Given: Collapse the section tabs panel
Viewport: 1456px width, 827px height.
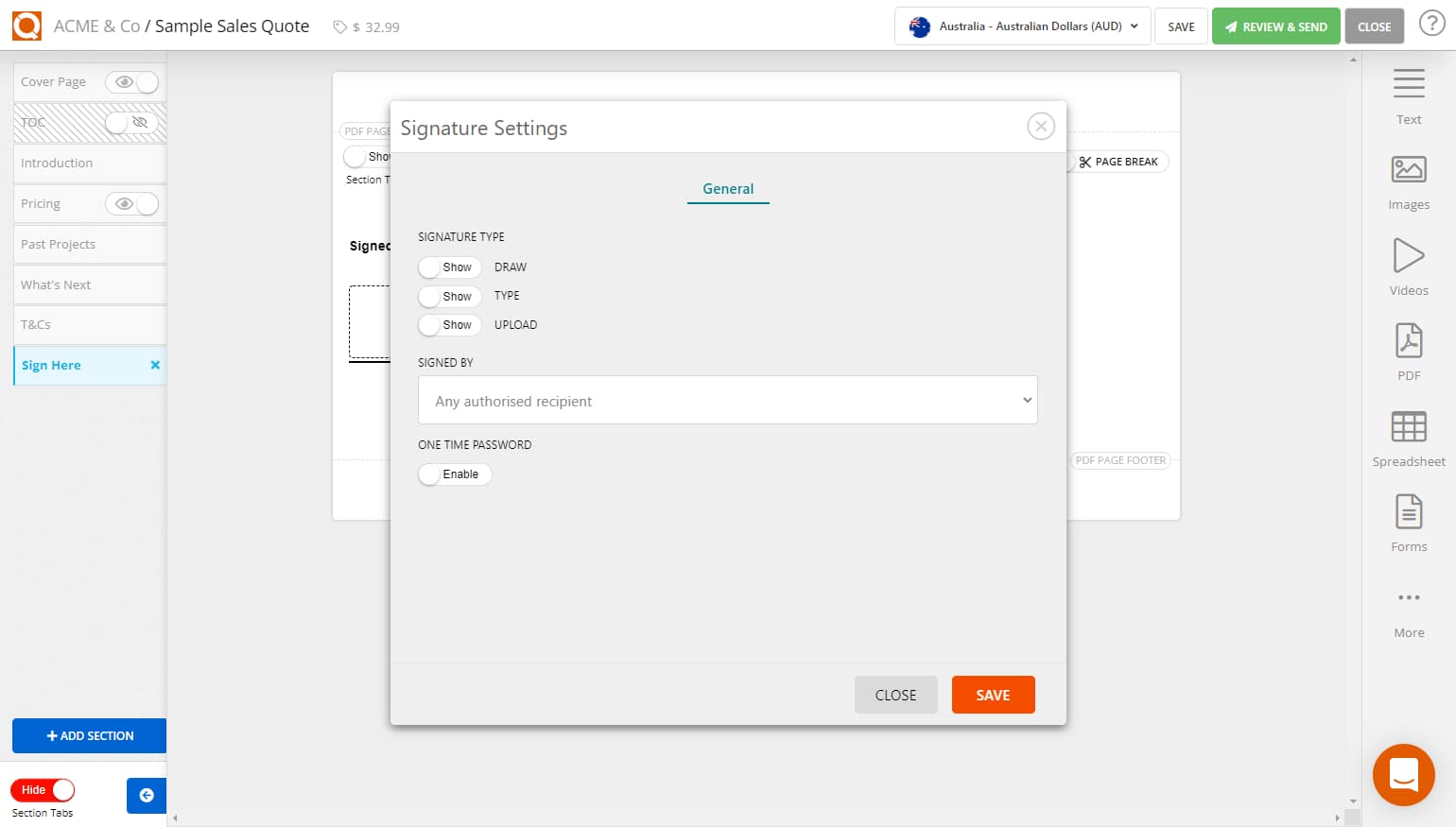Looking at the screenshot, I should (x=147, y=795).
